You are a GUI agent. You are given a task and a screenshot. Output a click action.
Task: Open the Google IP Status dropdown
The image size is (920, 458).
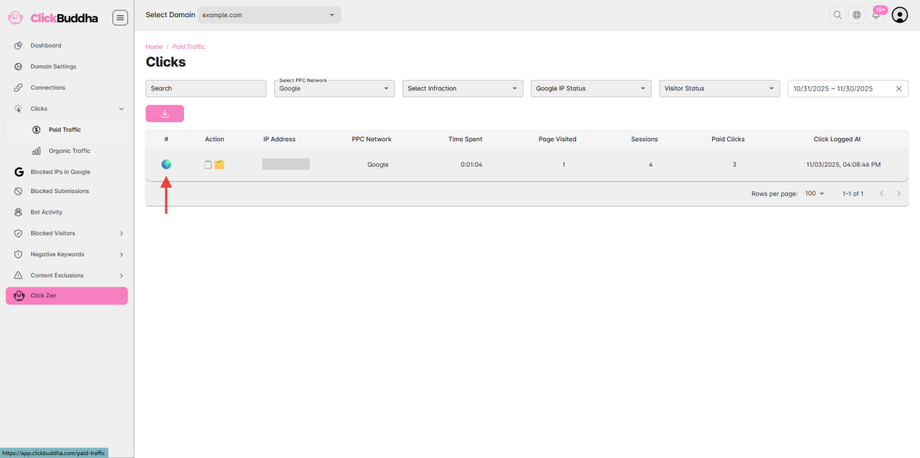[x=591, y=89]
